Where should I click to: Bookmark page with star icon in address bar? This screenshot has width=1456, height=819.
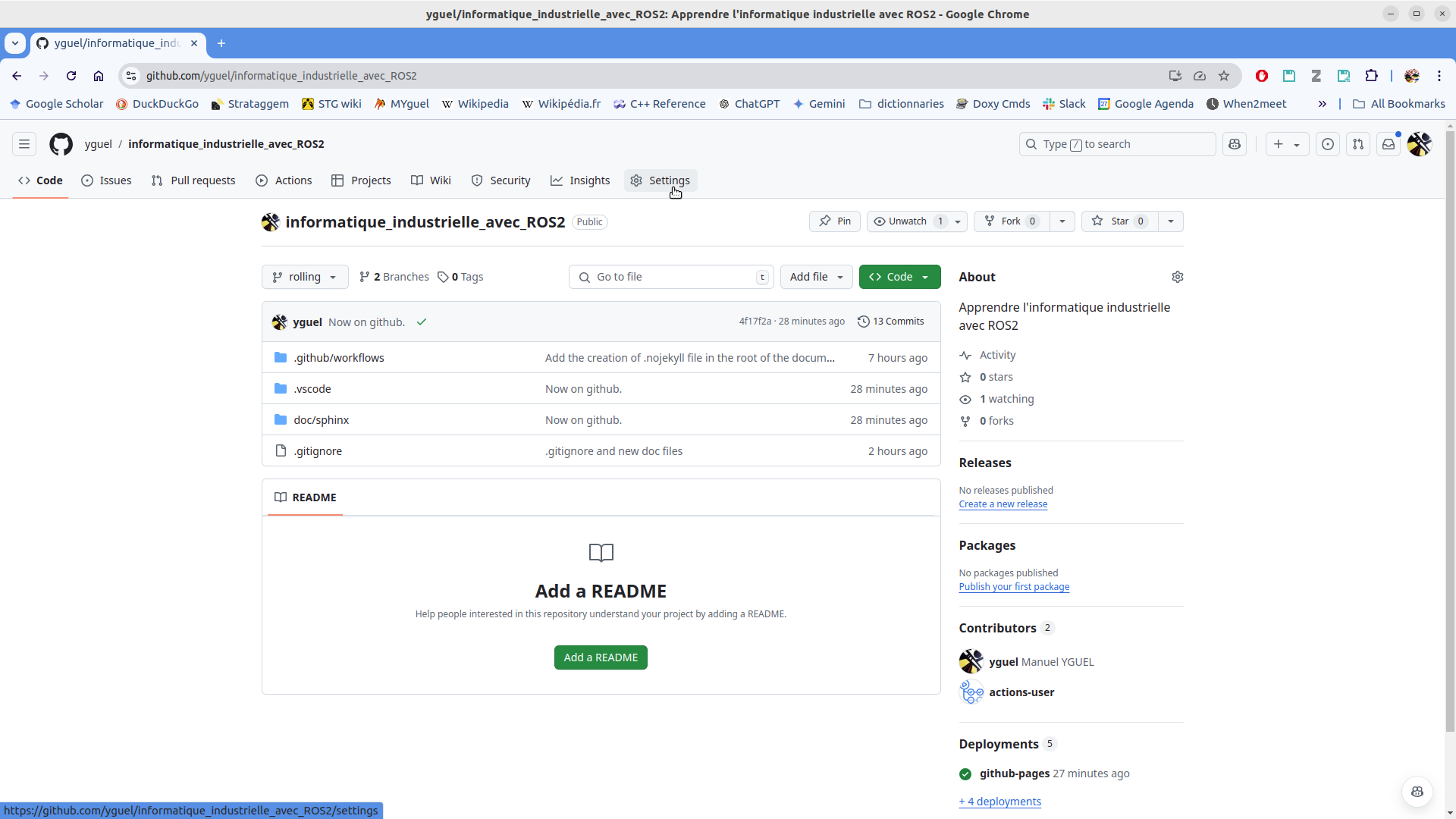pyautogui.click(x=1224, y=76)
